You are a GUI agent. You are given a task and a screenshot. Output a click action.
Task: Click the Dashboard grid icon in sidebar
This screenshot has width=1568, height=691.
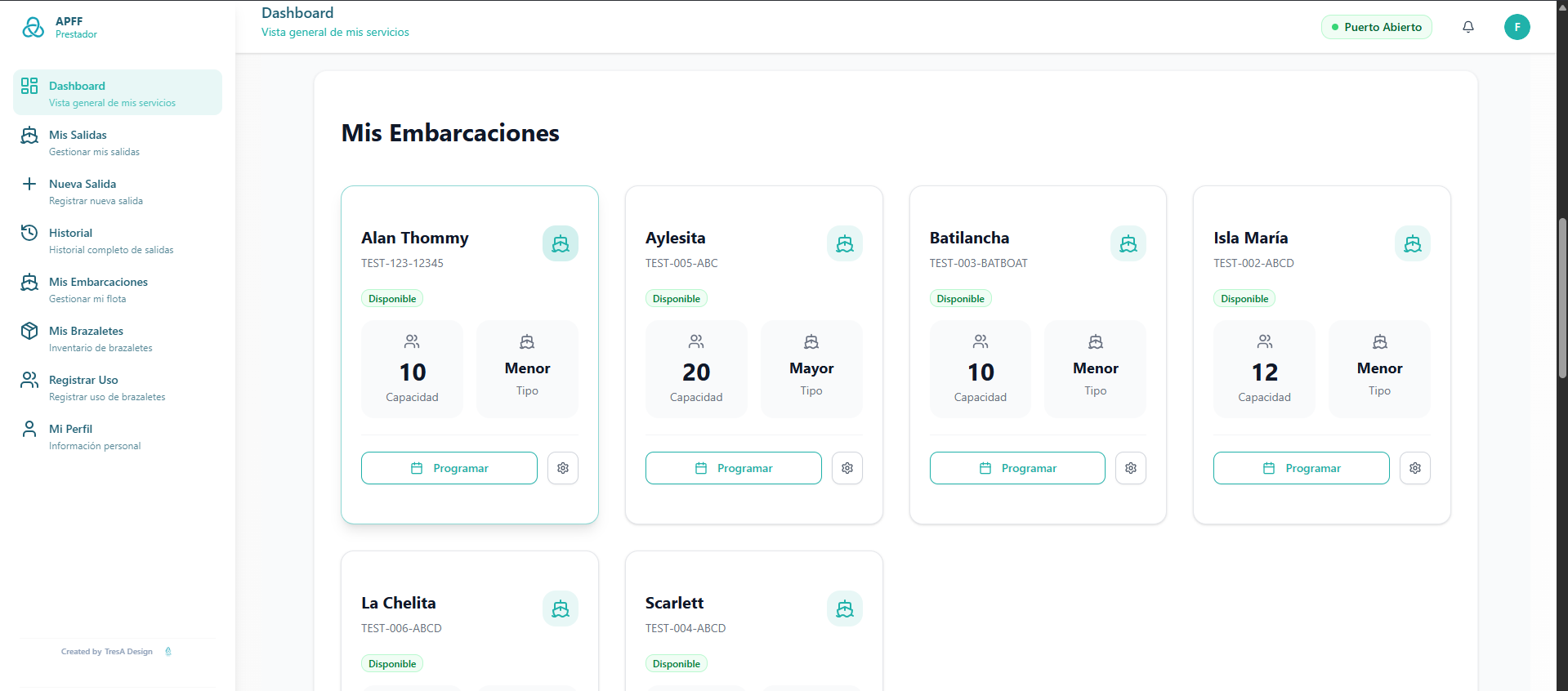point(29,86)
